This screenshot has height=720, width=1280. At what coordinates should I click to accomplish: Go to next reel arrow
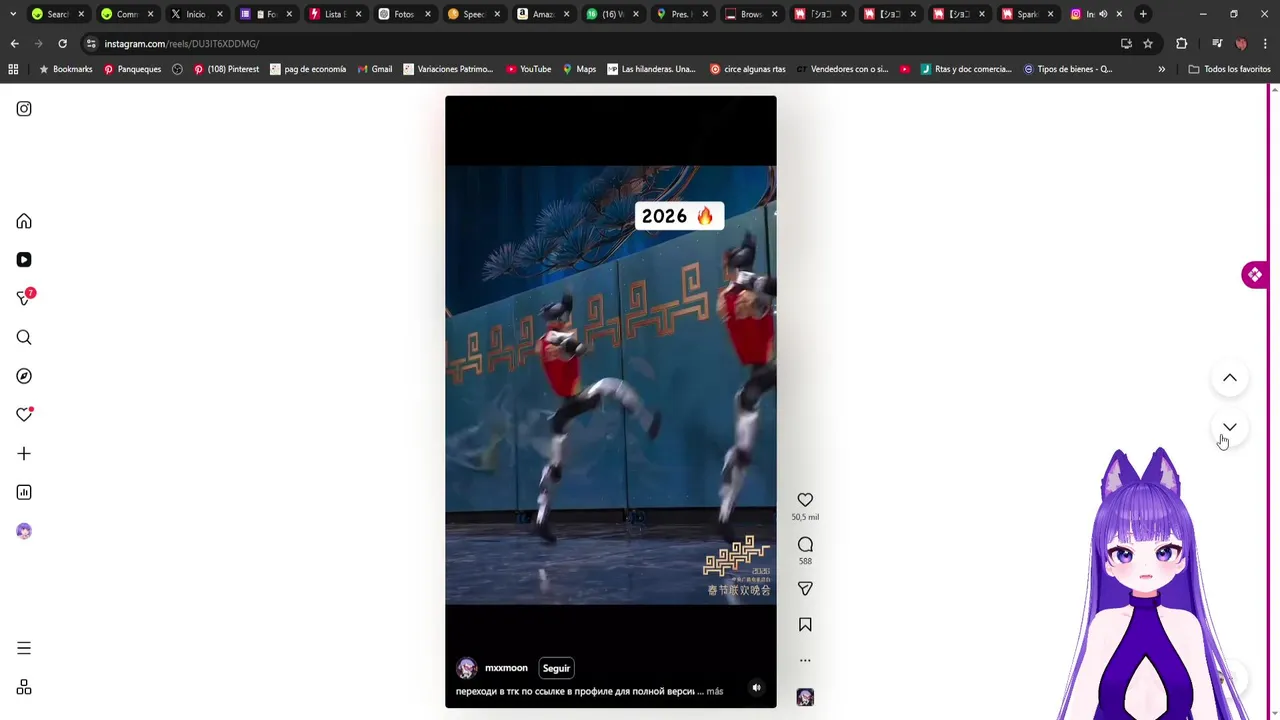(x=1230, y=427)
